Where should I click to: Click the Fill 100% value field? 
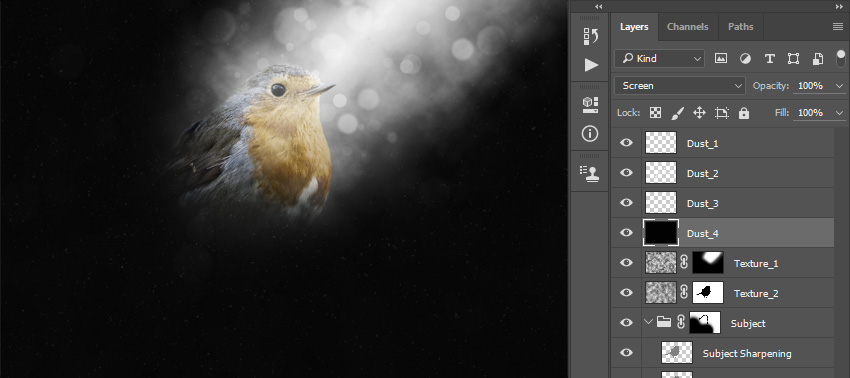coord(810,113)
